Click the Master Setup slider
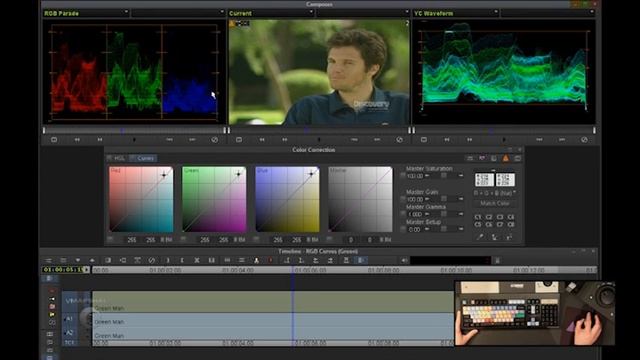640x360 pixels. tap(444, 229)
